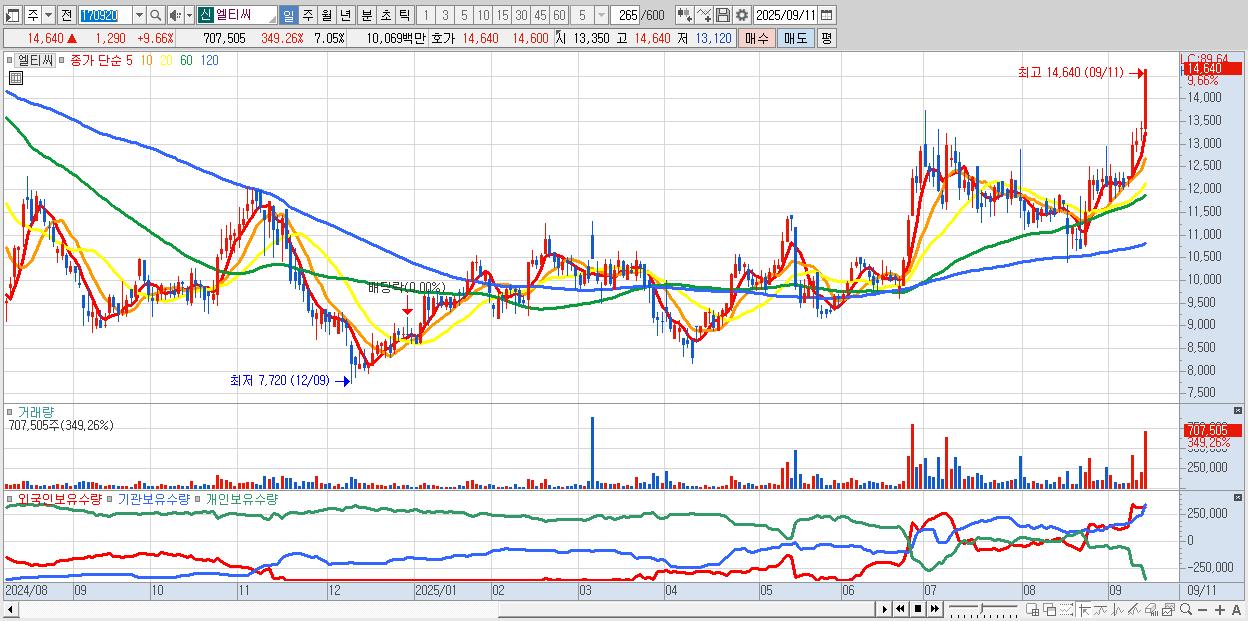This screenshot has width=1248, height=621.
Task: Open the speaker options dropdown arrow
Action: point(189,15)
